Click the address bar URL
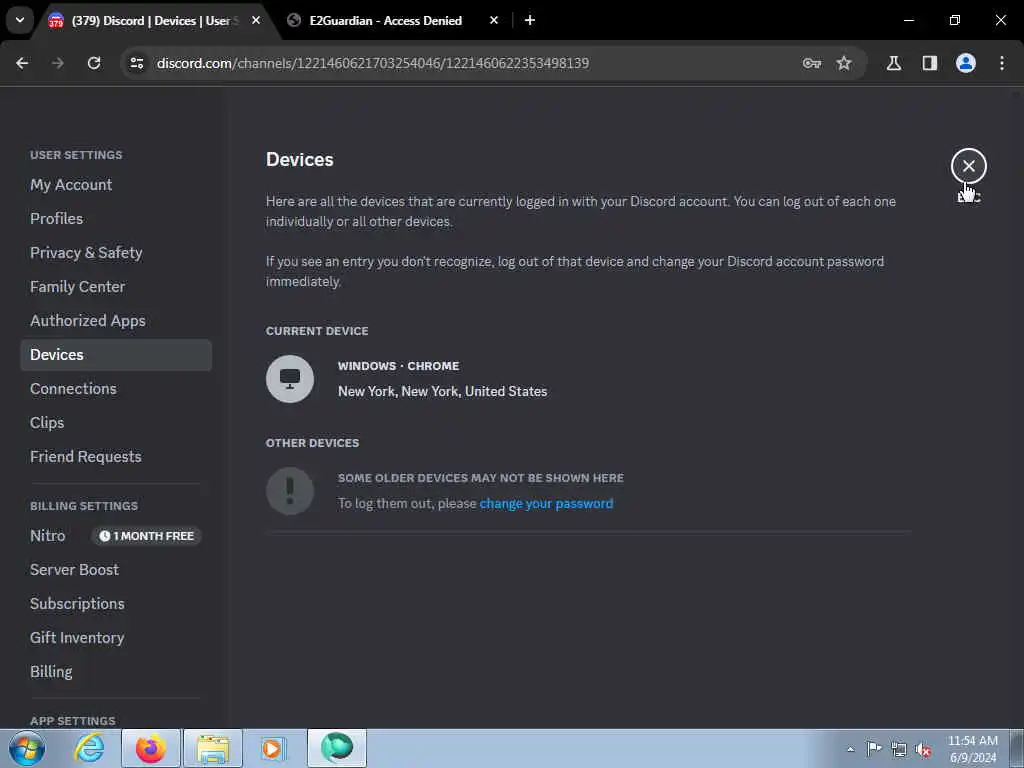The width and height of the screenshot is (1024, 768). (x=373, y=63)
